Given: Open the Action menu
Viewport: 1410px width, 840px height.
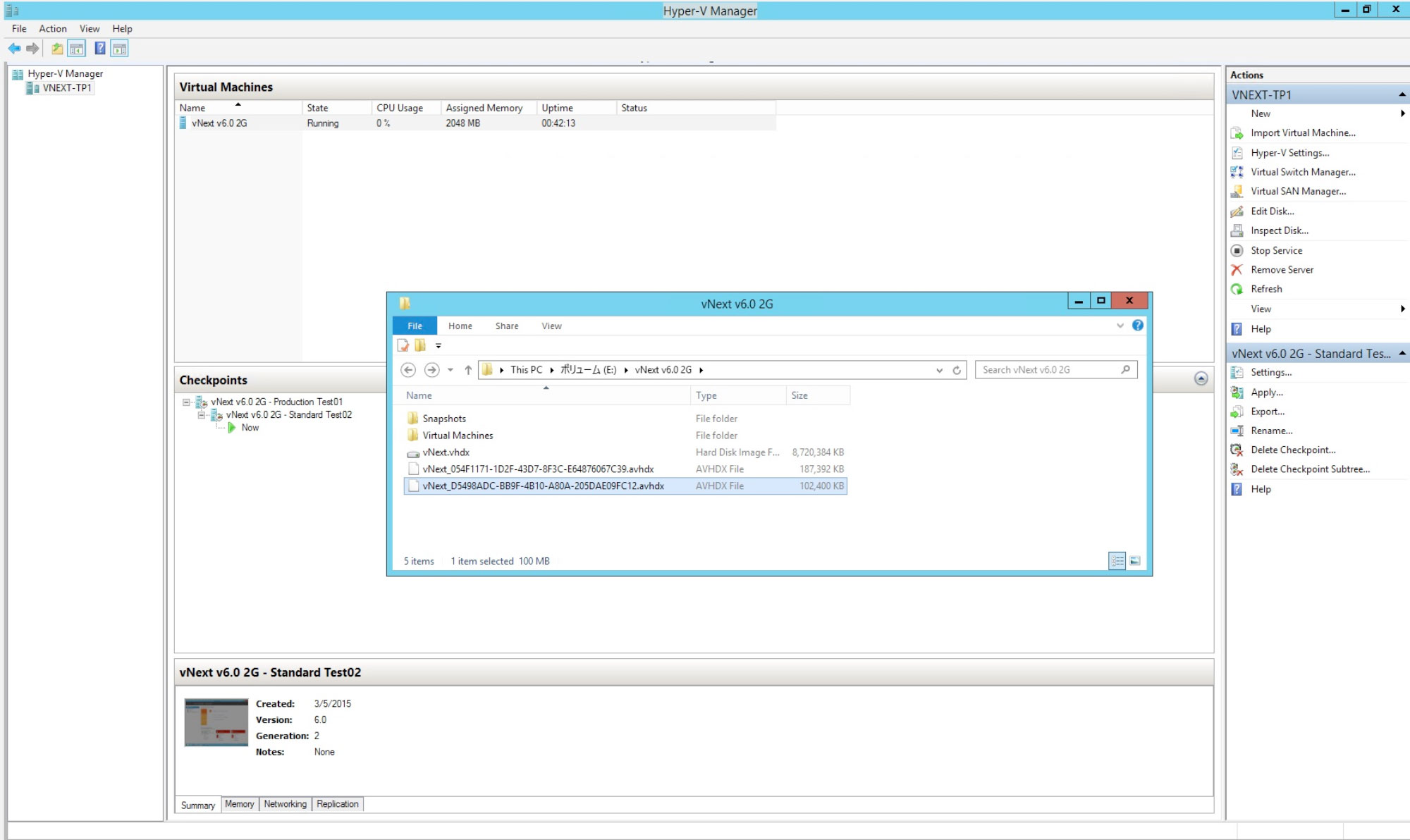Looking at the screenshot, I should tap(53, 29).
